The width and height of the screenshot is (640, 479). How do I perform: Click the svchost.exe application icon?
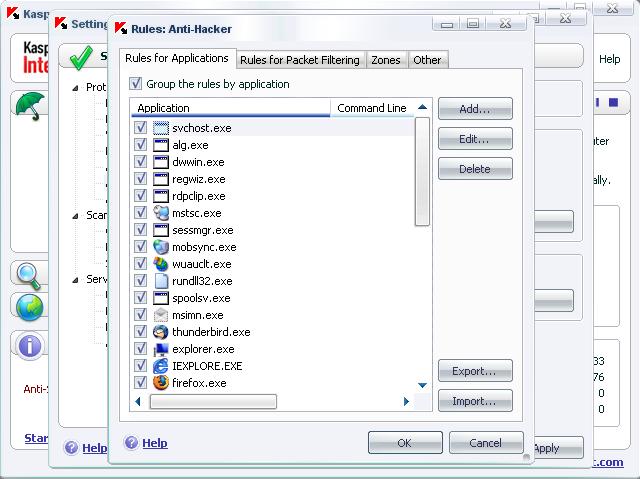pyautogui.click(x=161, y=128)
